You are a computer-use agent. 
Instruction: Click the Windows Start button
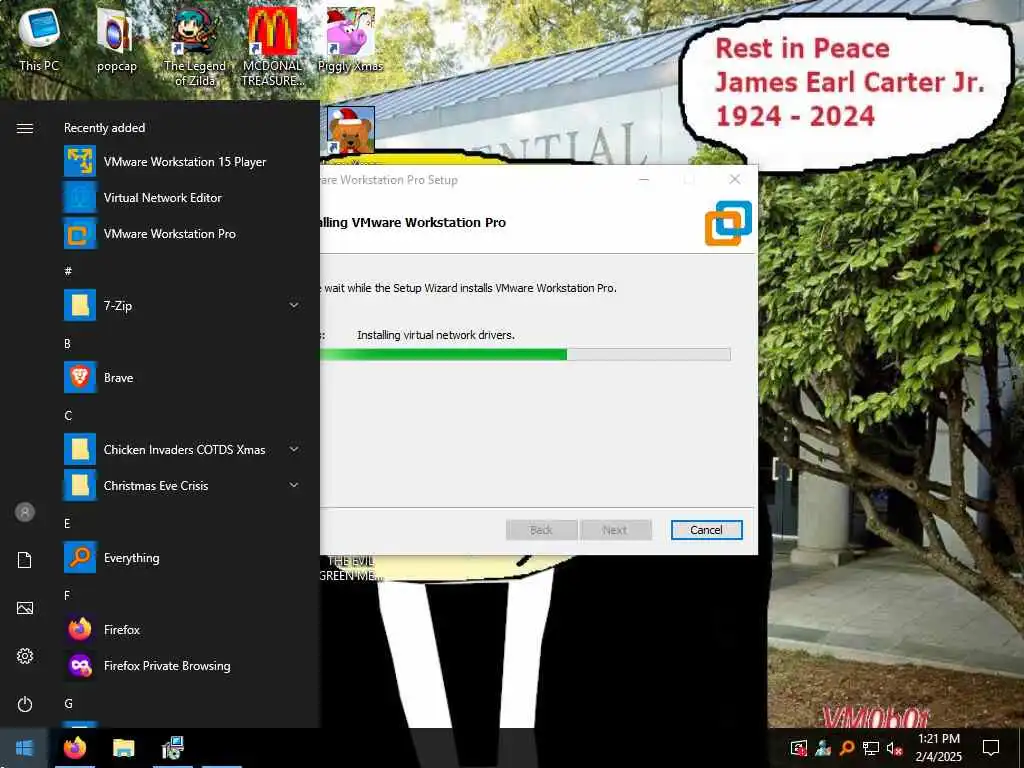point(24,747)
